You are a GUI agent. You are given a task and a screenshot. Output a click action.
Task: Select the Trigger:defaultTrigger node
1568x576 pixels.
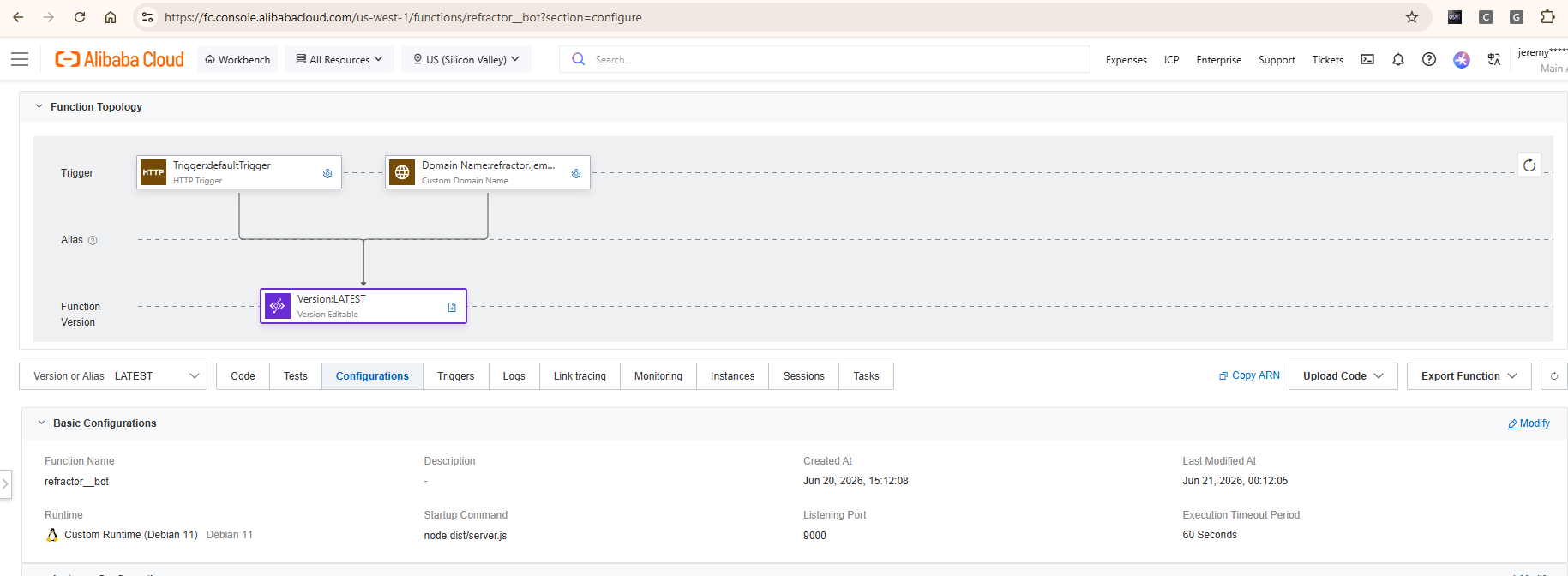[x=239, y=172]
